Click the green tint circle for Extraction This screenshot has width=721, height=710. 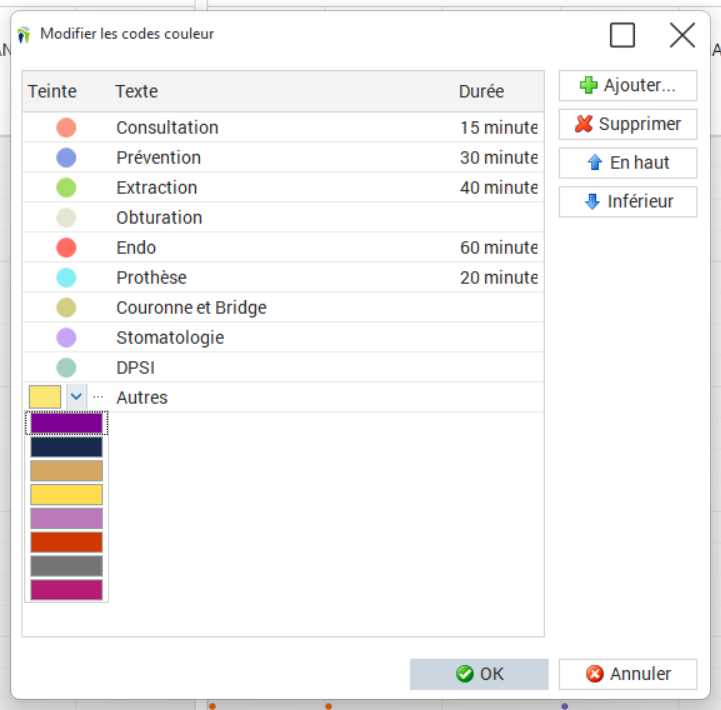(x=66, y=188)
